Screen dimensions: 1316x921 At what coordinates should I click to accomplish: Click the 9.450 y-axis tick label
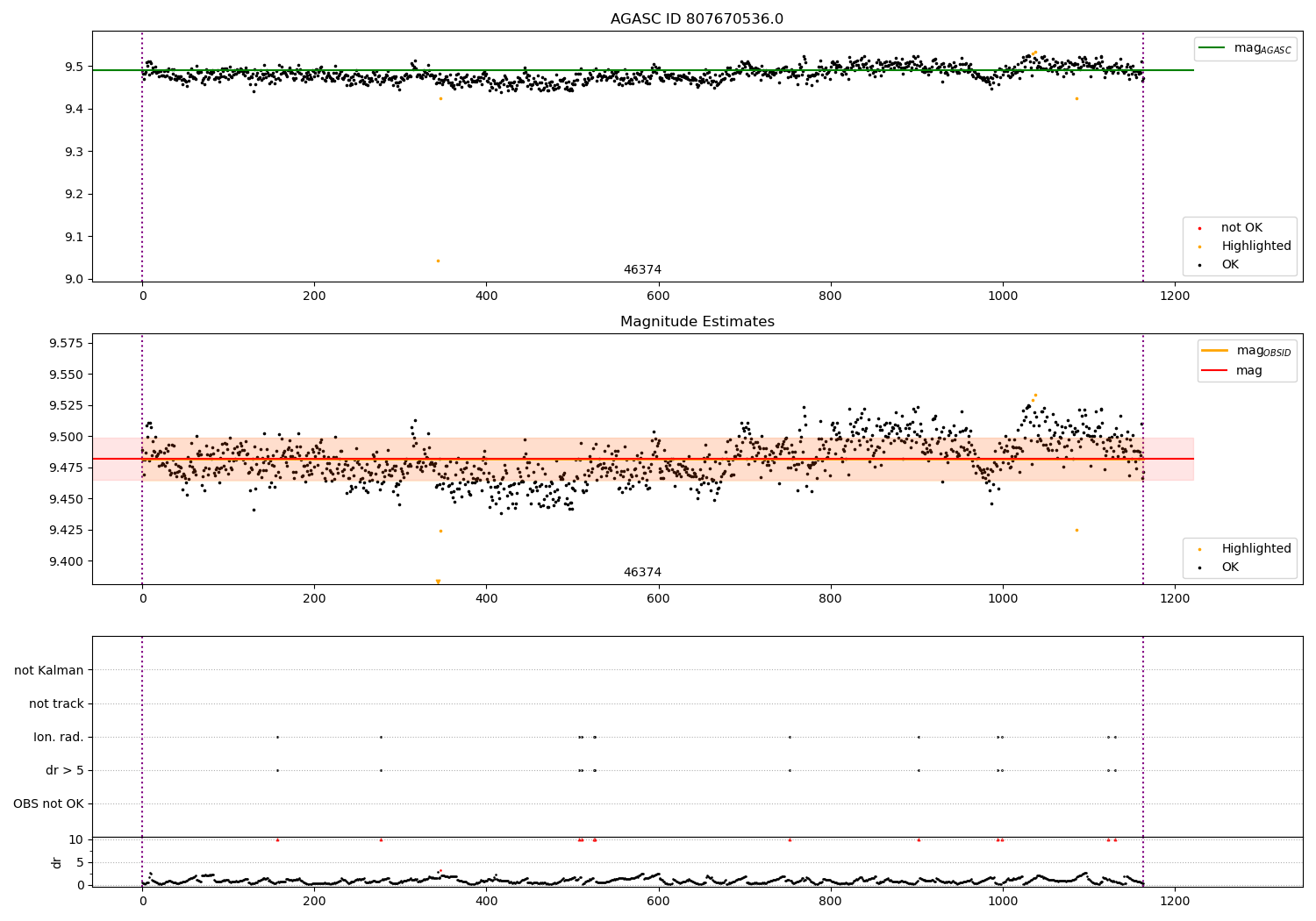67,499
